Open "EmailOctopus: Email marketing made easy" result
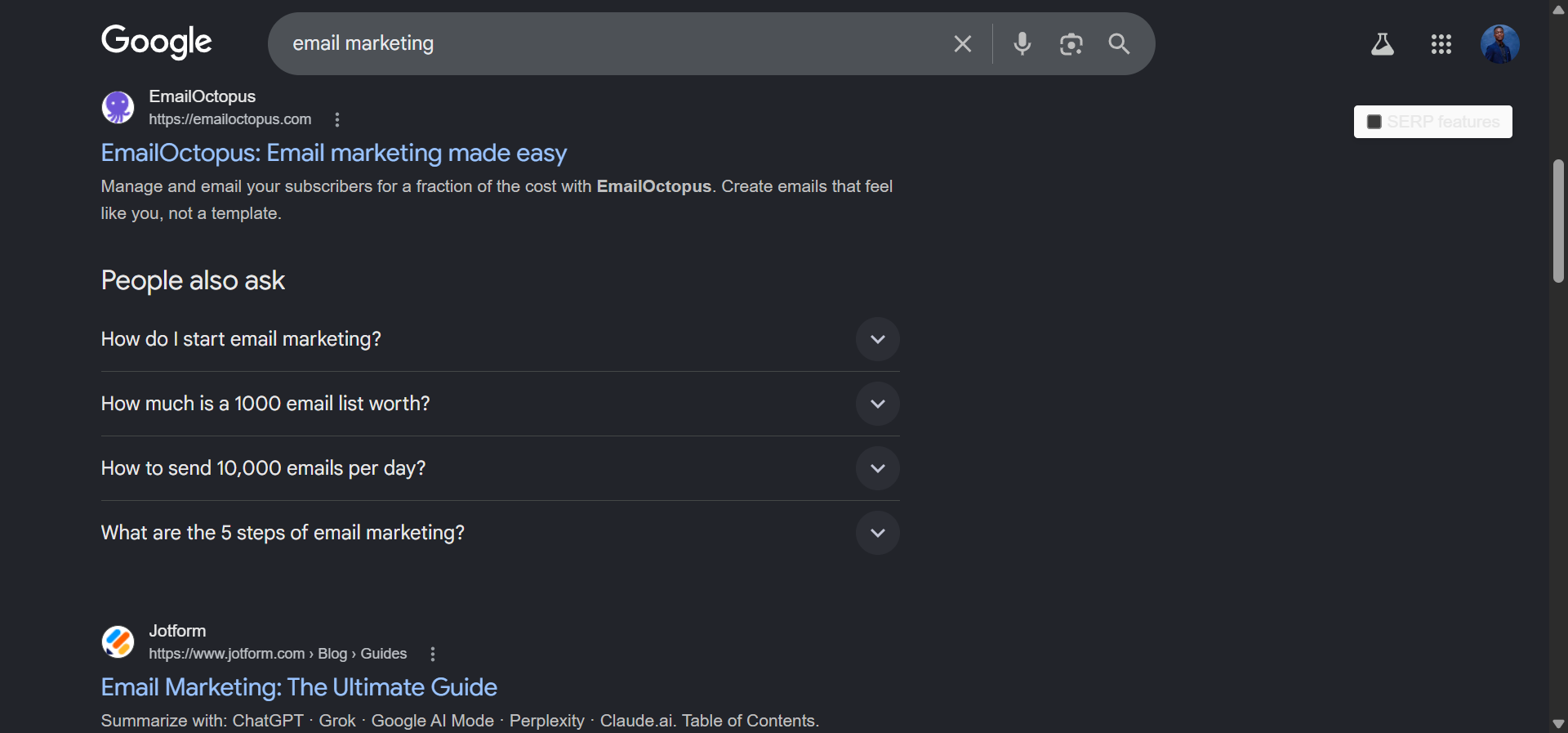Screen dimensions: 1568x733 (333, 153)
